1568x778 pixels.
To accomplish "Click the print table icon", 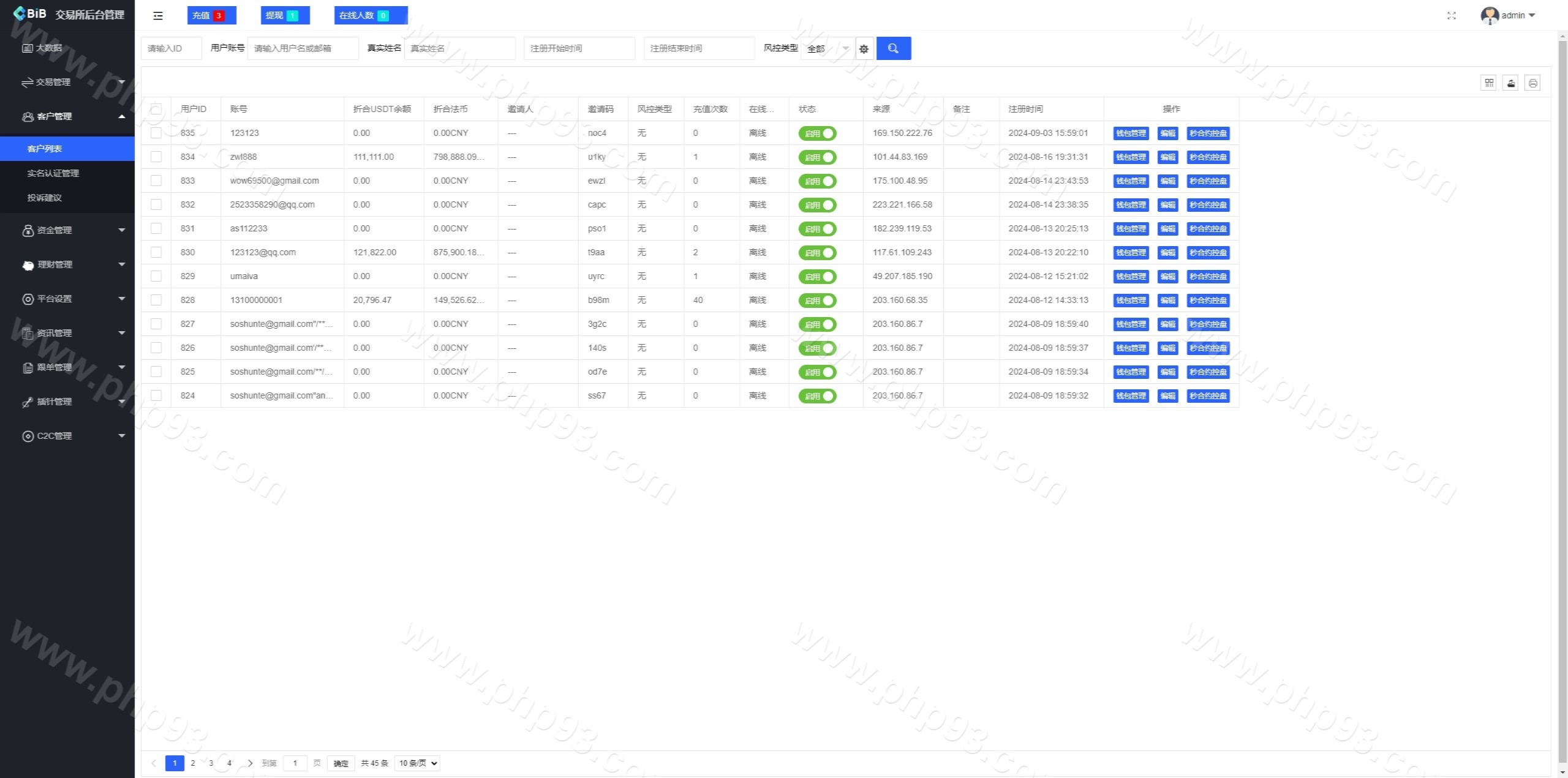I will click(x=1532, y=83).
